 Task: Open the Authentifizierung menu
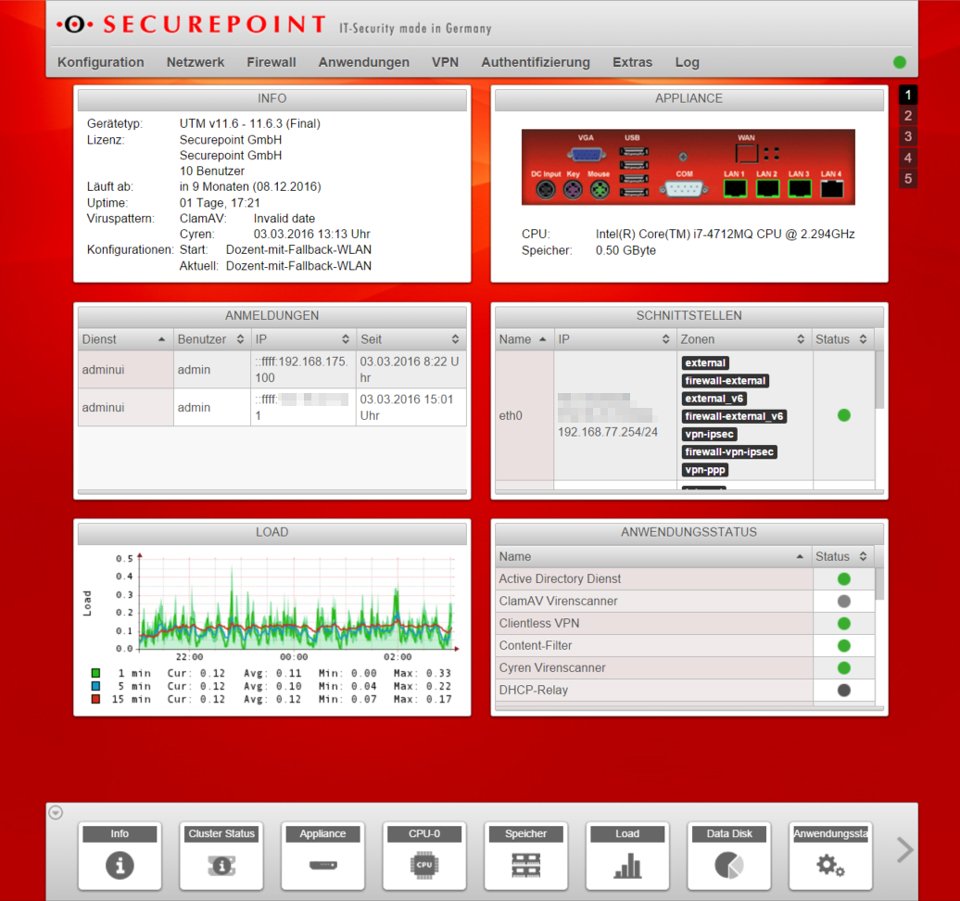point(536,62)
